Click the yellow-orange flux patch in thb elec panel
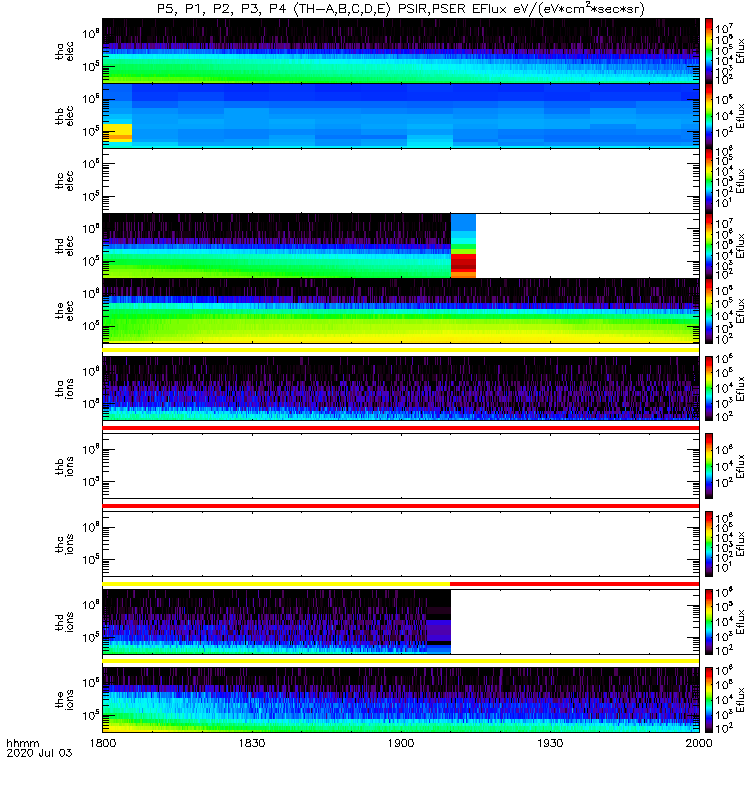 [x=117, y=132]
